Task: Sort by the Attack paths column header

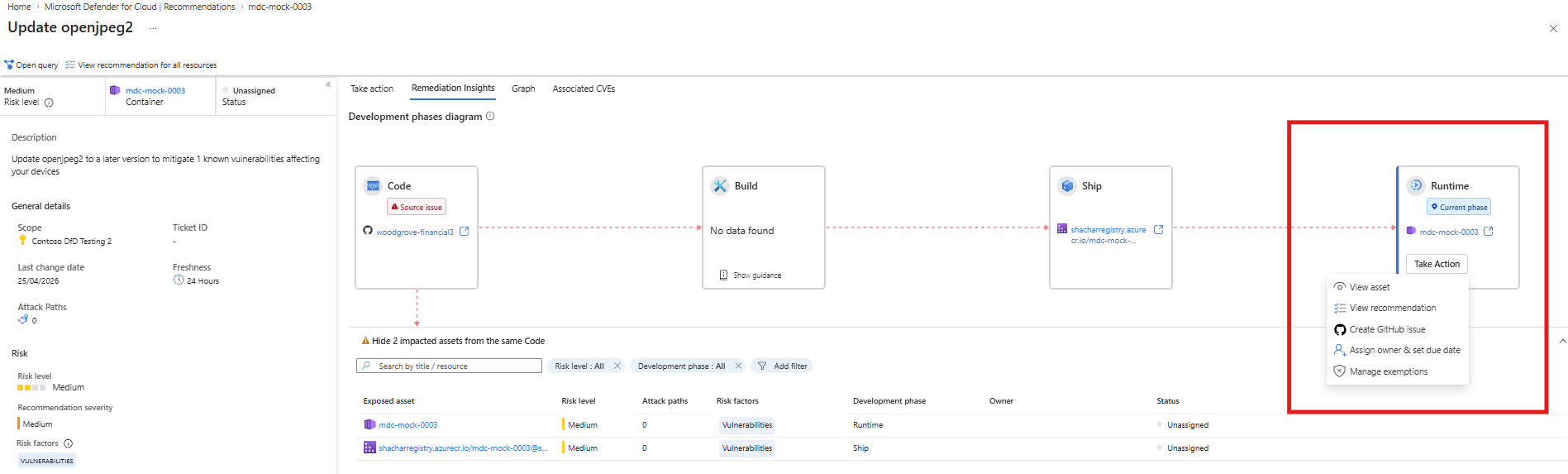Action: (x=665, y=401)
